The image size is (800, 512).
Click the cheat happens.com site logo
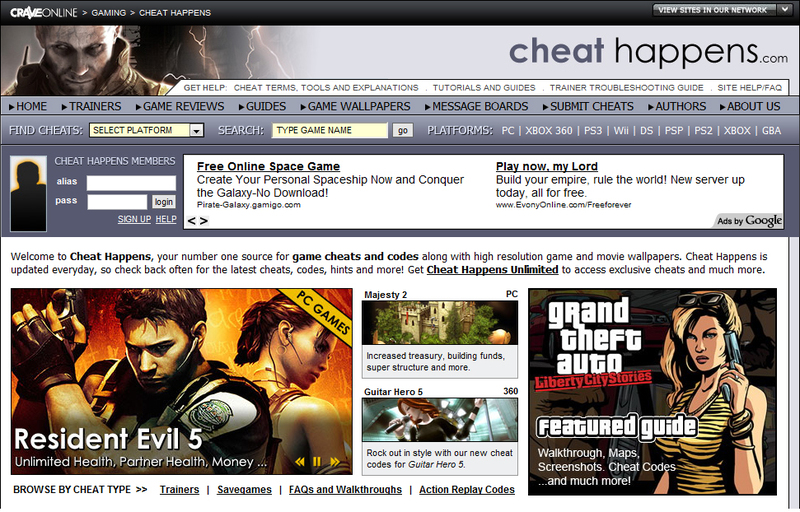tap(648, 52)
